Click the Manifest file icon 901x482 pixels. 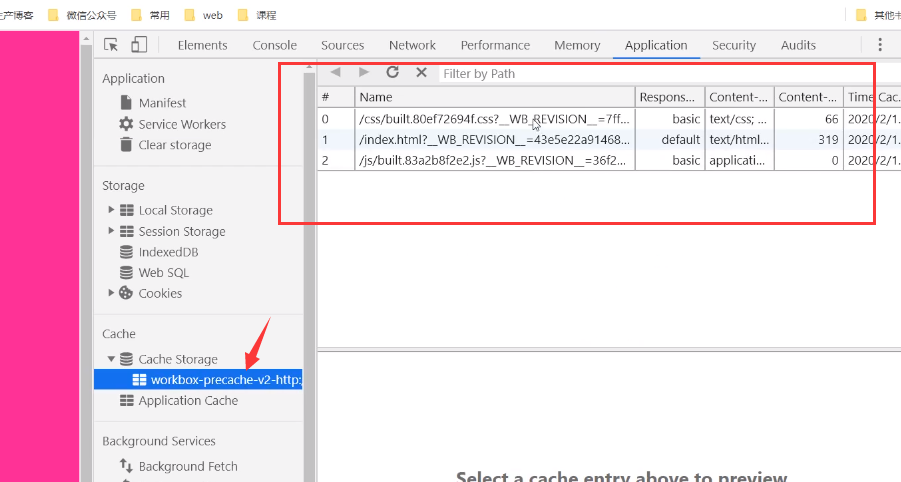point(126,102)
